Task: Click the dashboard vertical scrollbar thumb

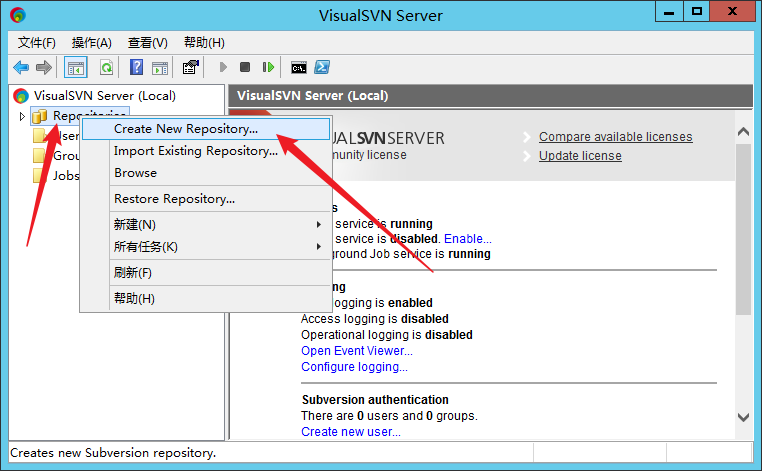Action: point(743,229)
